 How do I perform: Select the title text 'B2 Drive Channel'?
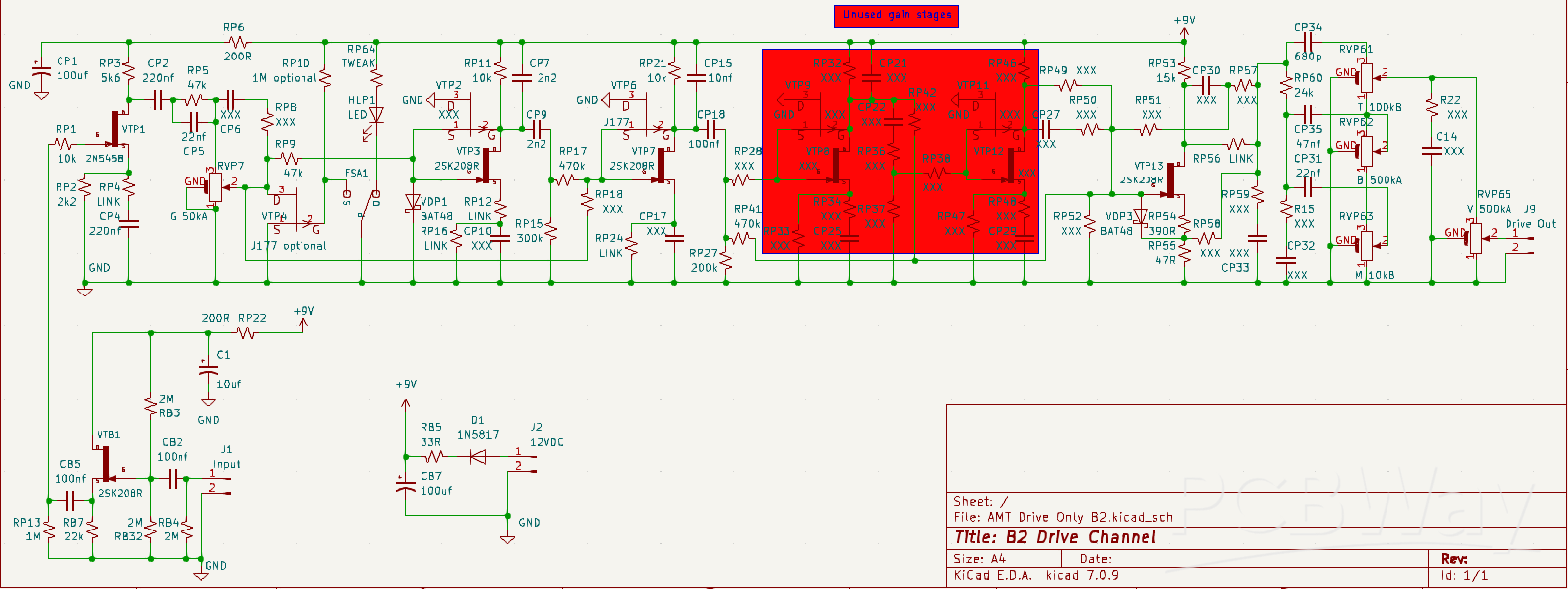click(1080, 537)
